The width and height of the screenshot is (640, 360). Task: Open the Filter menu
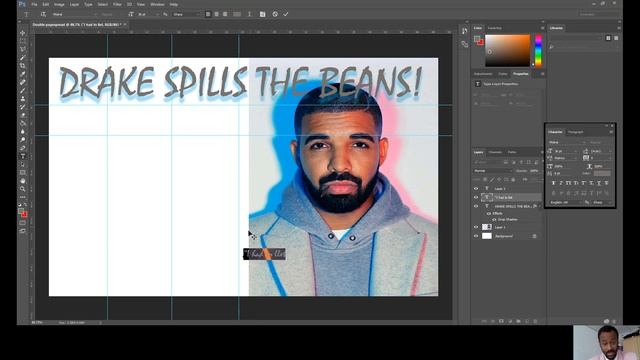click(x=117, y=4)
